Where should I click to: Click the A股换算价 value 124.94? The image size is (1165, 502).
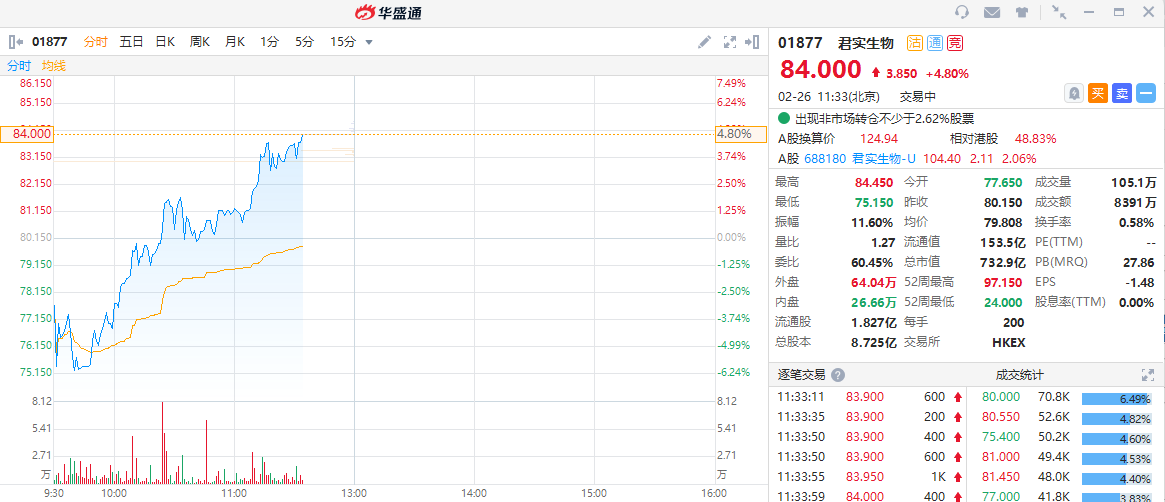point(879,139)
